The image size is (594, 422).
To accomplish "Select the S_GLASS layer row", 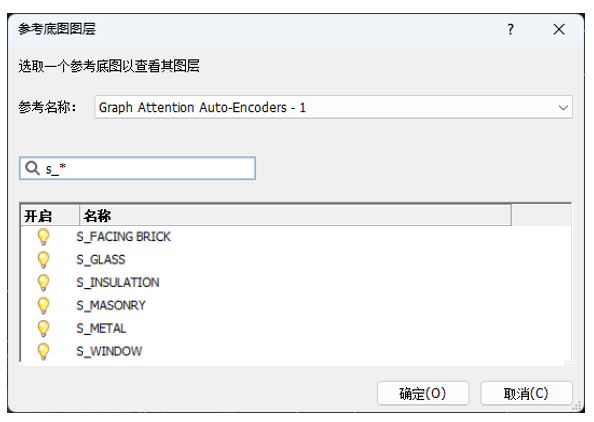I will 296,260.
